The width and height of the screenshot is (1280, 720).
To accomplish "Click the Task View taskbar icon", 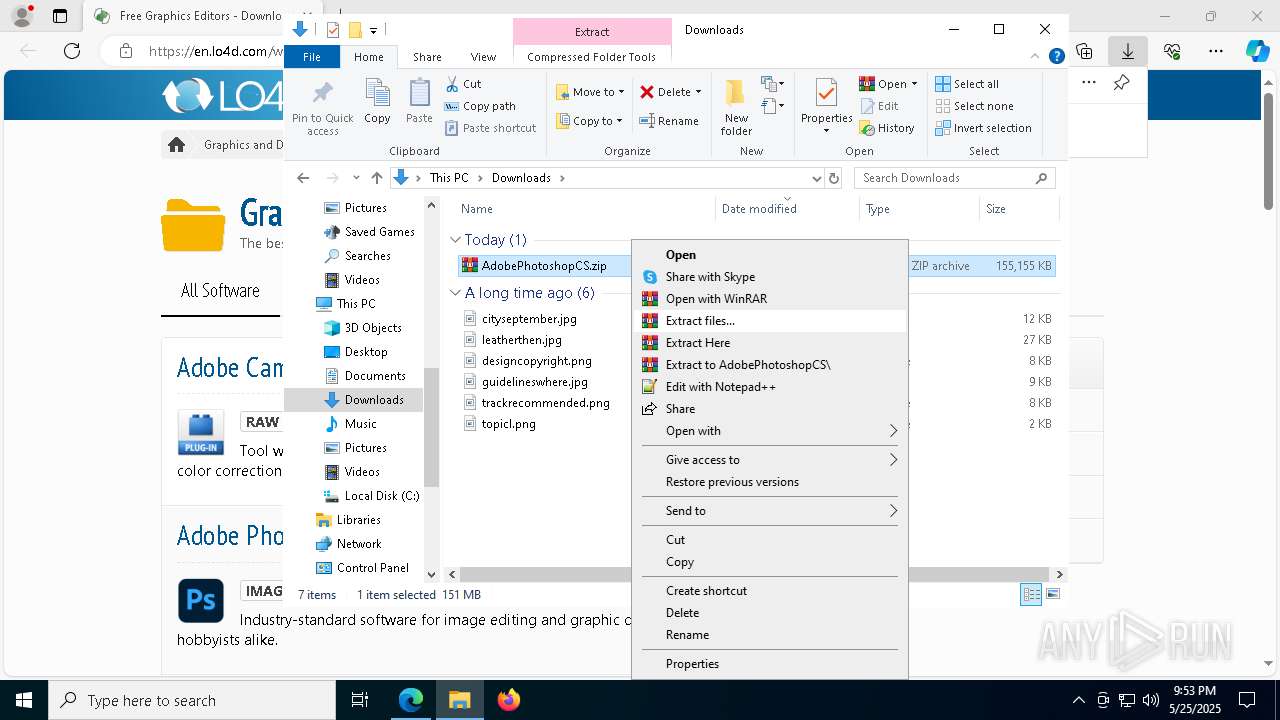I will coord(361,700).
